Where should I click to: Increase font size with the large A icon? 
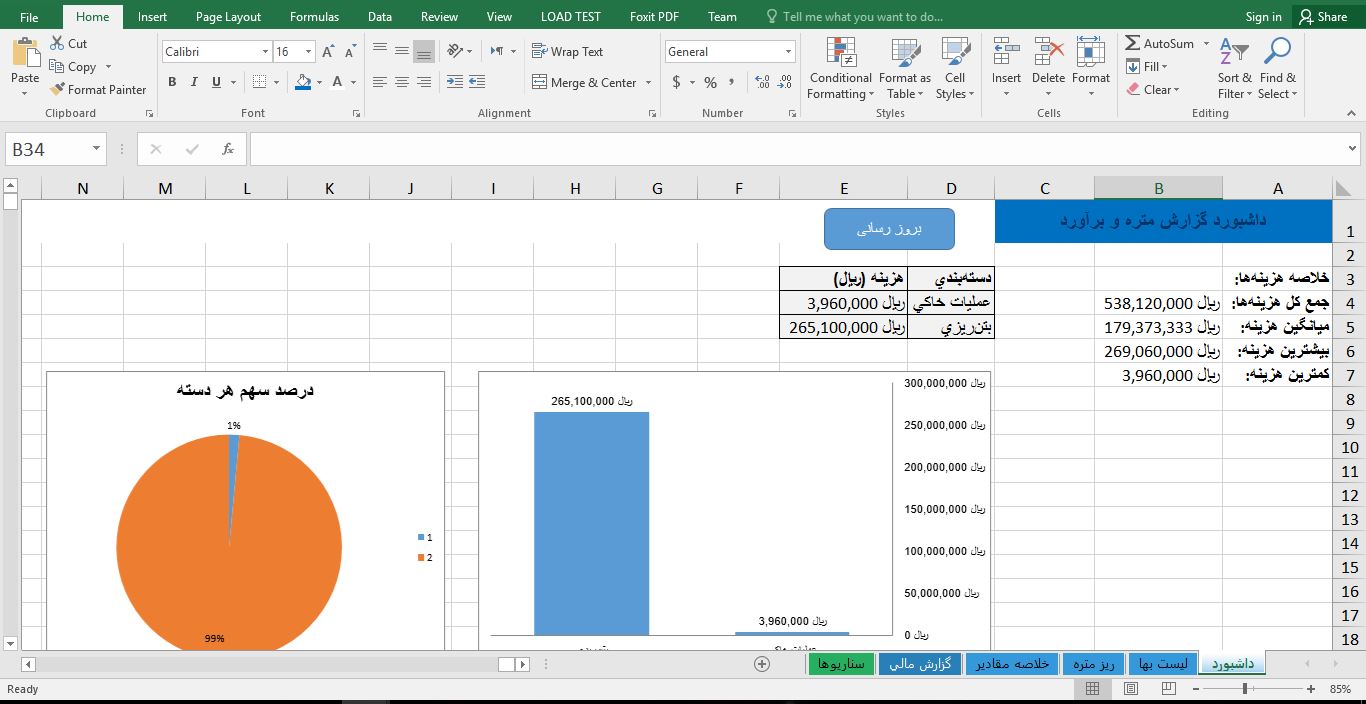(x=328, y=52)
